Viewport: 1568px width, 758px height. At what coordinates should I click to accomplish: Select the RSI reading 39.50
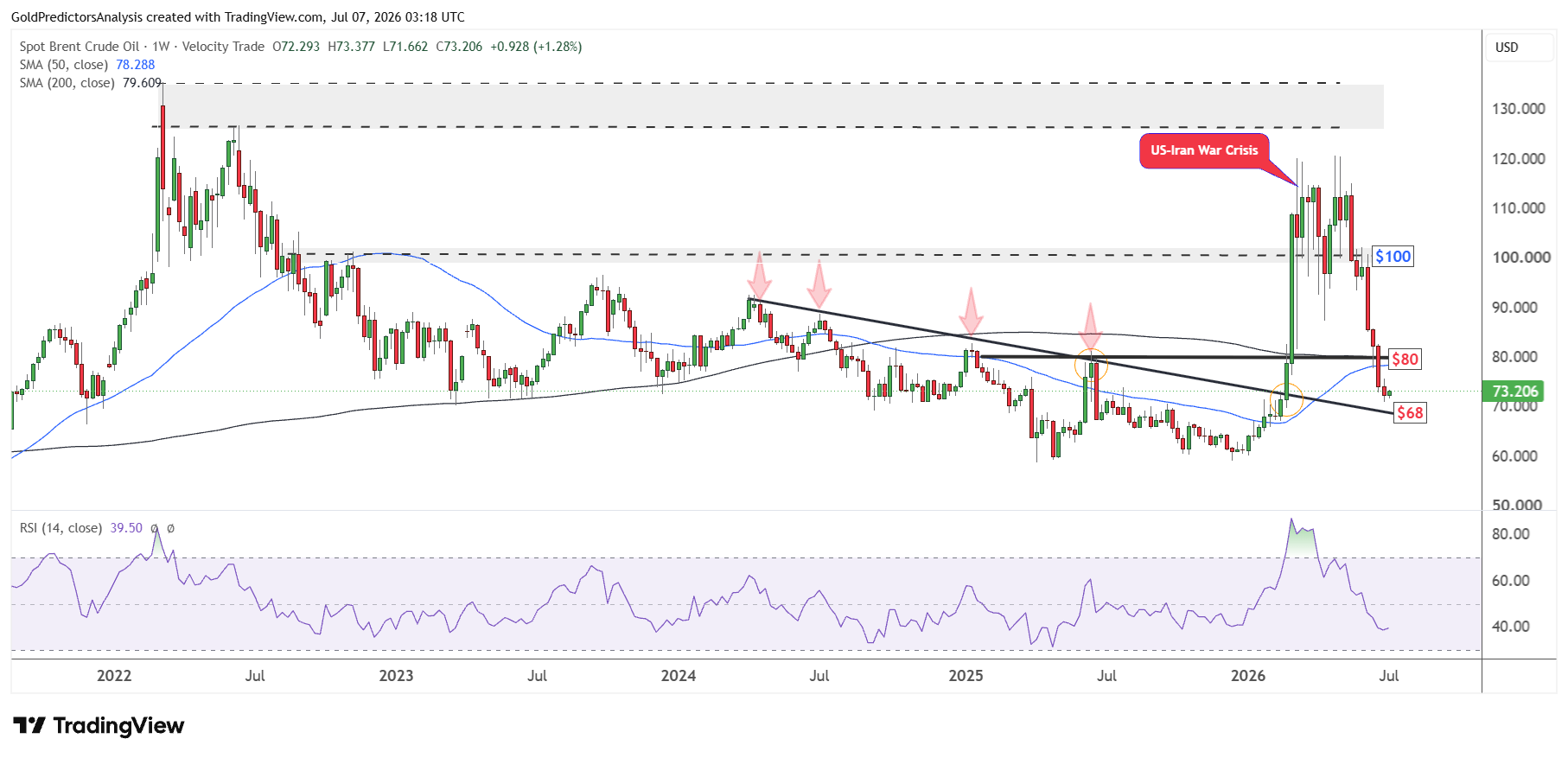(x=126, y=528)
